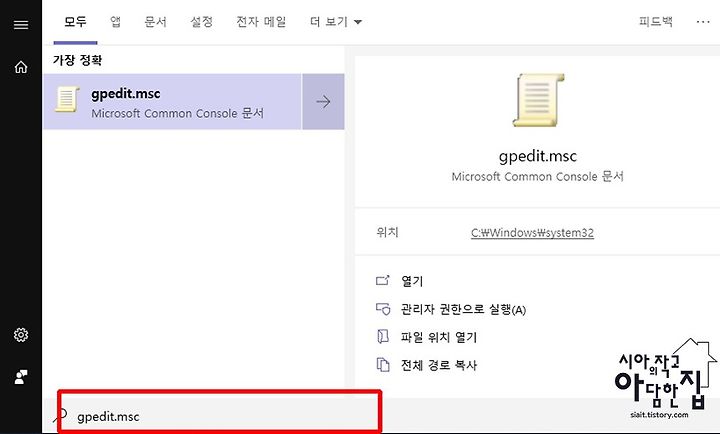
Task: Switch to the 전자 메일 (Email) tab
Action: (x=261, y=22)
